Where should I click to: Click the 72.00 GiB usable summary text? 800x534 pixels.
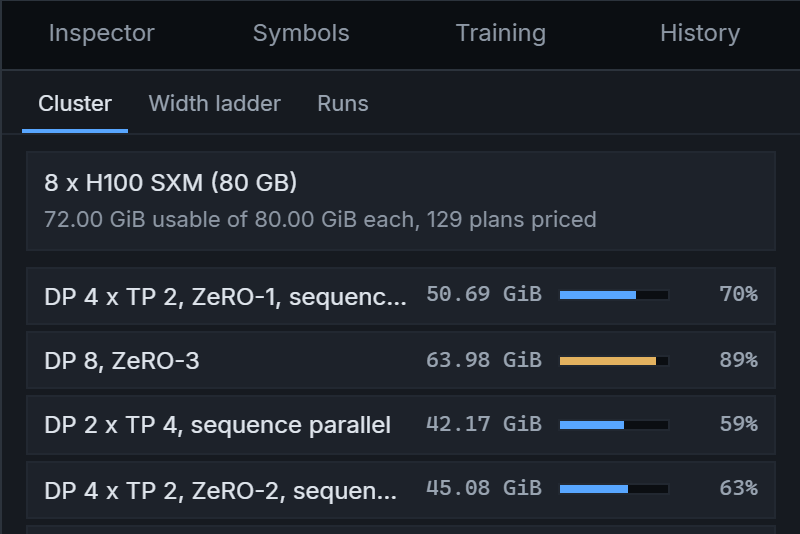(x=320, y=220)
